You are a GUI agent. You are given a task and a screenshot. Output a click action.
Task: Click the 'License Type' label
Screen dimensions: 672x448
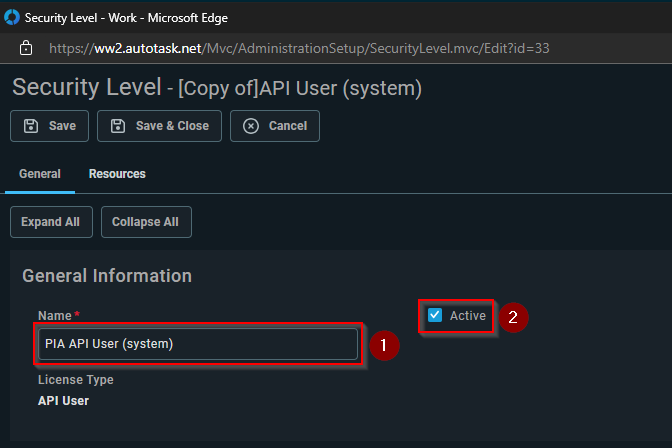point(76,380)
